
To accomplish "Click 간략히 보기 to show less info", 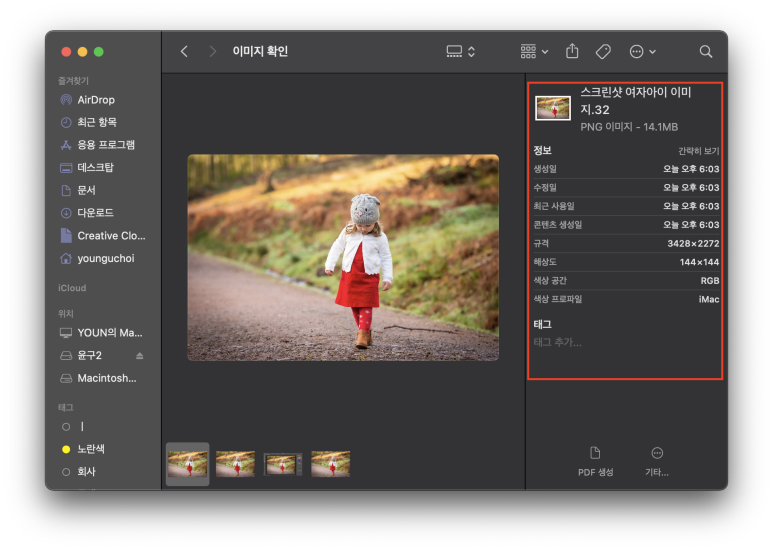I will (x=699, y=151).
